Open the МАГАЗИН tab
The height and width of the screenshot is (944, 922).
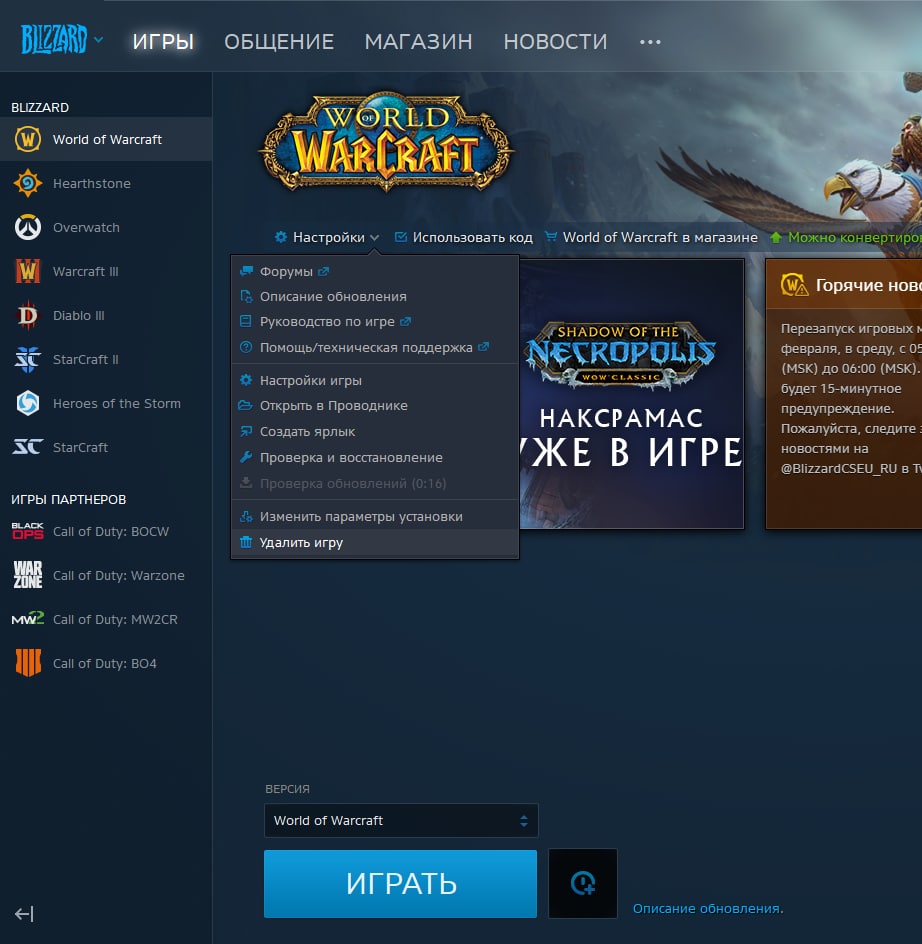pyautogui.click(x=419, y=42)
